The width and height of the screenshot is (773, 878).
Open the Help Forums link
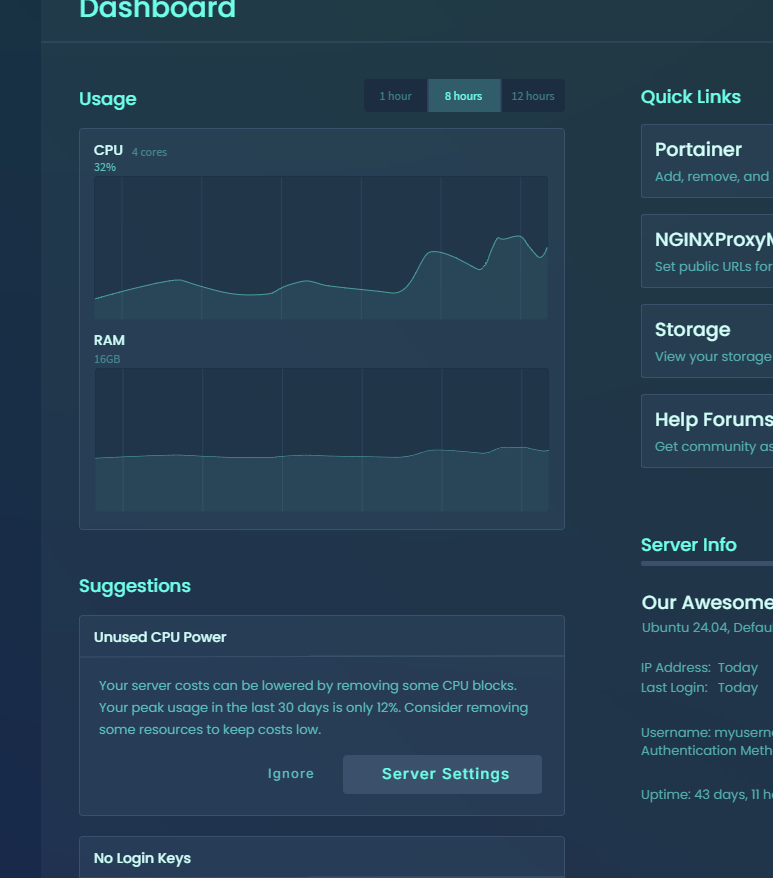point(707,431)
